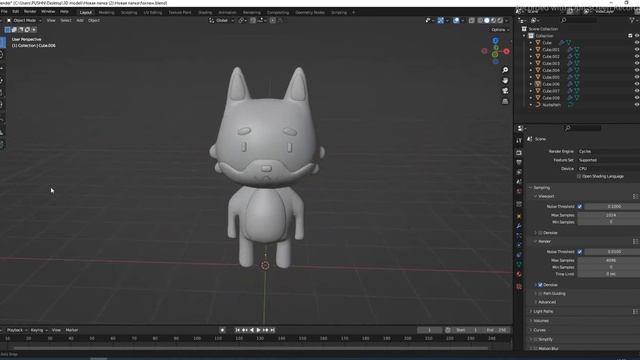Expand the Volumes panel
Viewport: 640px width, 360px height.
pos(541,321)
